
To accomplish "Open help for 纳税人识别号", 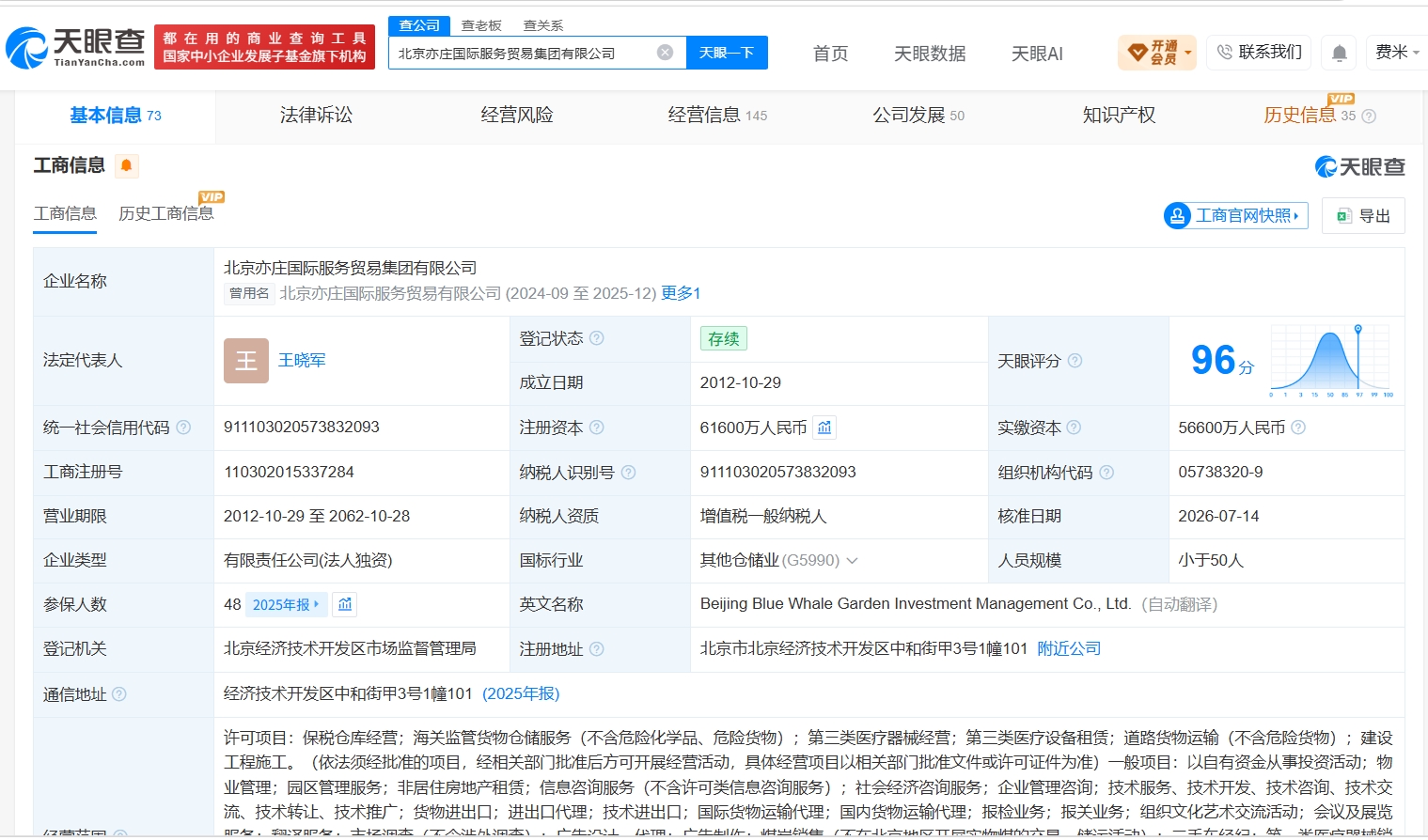I will [628, 473].
